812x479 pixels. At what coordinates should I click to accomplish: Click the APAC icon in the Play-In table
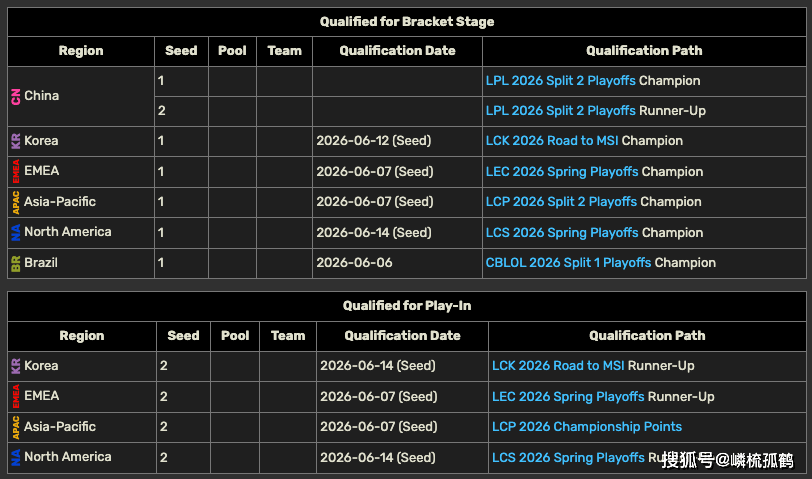(15, 427)
